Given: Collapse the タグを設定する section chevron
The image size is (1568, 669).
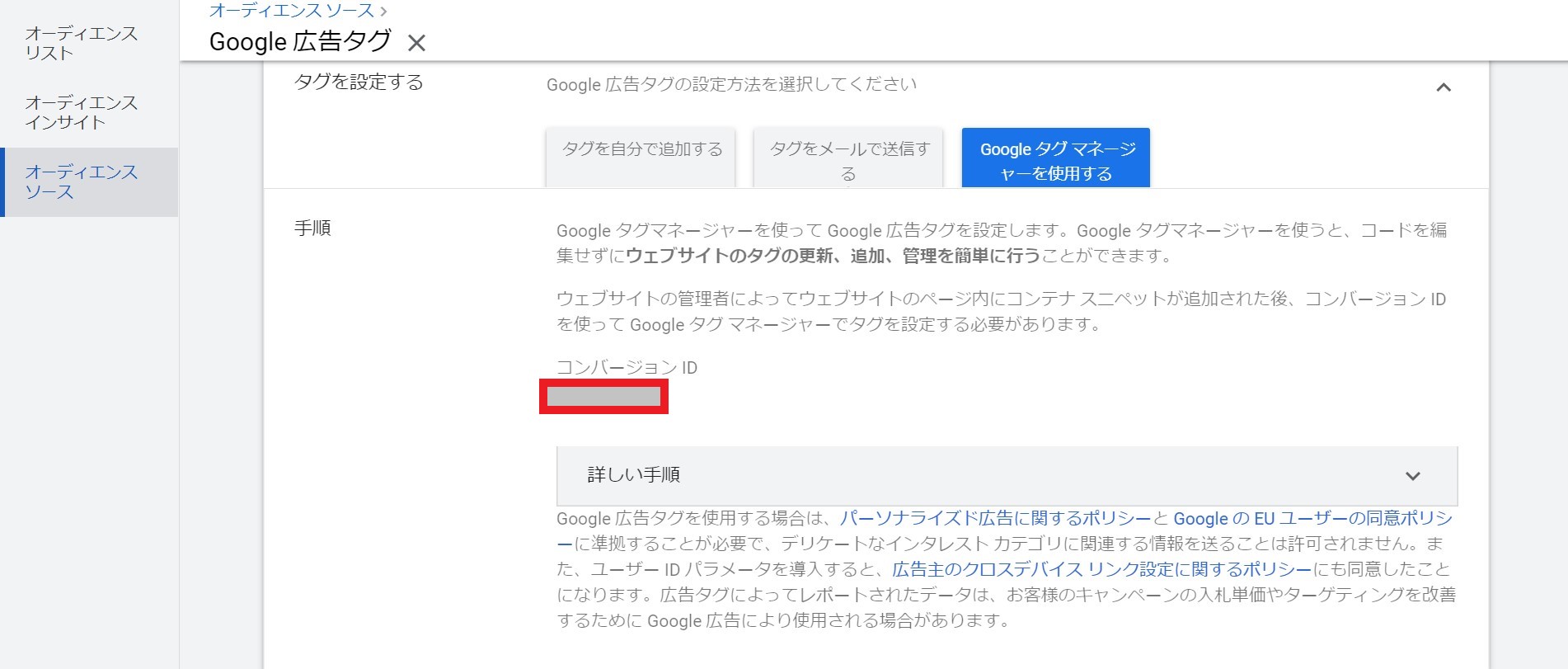Looking at the screenshot, I should (x=1444, y=87).
